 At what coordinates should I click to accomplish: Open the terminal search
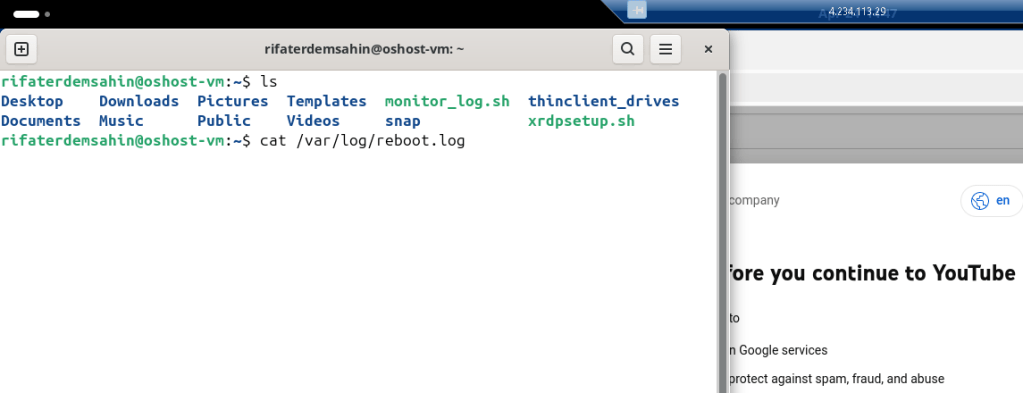(628, 49)
